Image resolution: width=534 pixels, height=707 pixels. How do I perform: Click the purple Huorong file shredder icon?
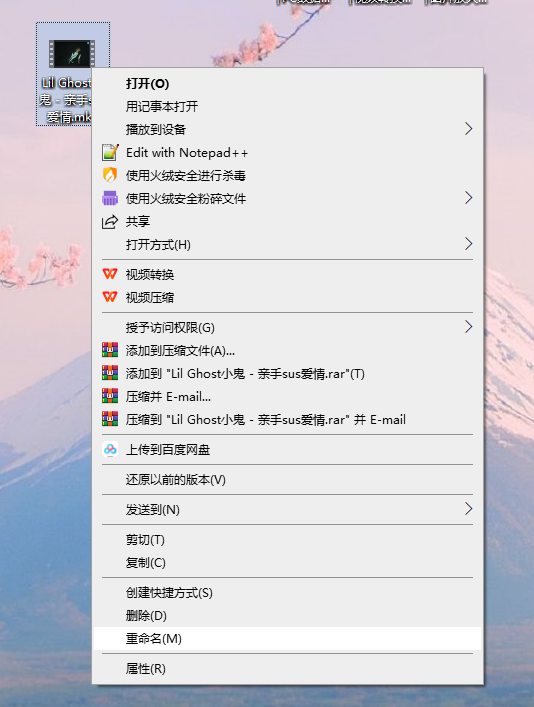[110, 198]
